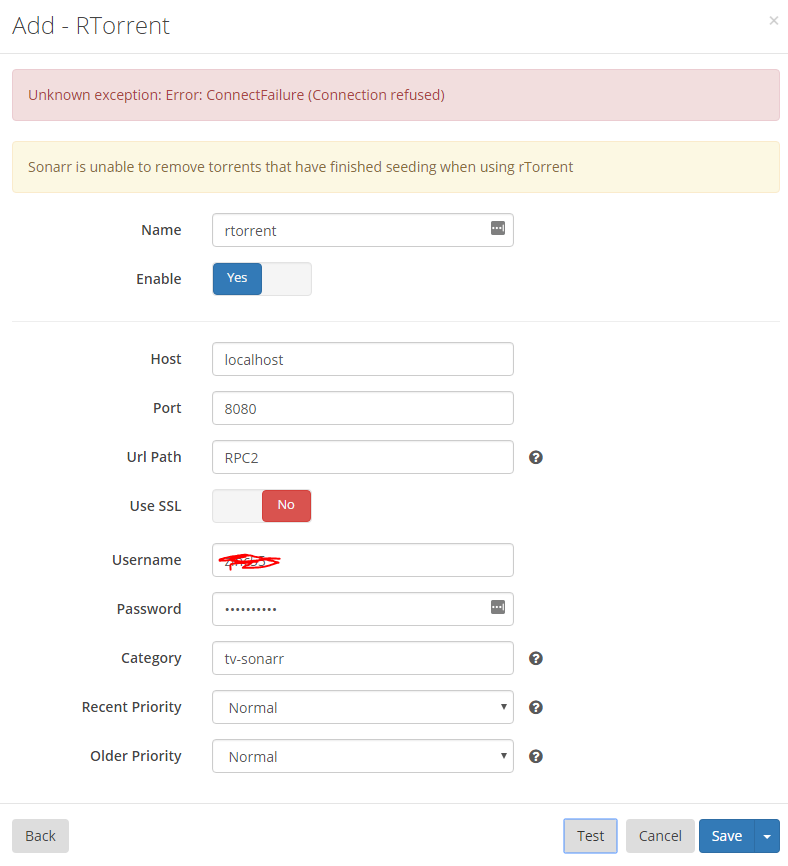The image size is (788, 866).
Task: Click the Password input field
Action: pyautogui.click(x=363, y=609)
